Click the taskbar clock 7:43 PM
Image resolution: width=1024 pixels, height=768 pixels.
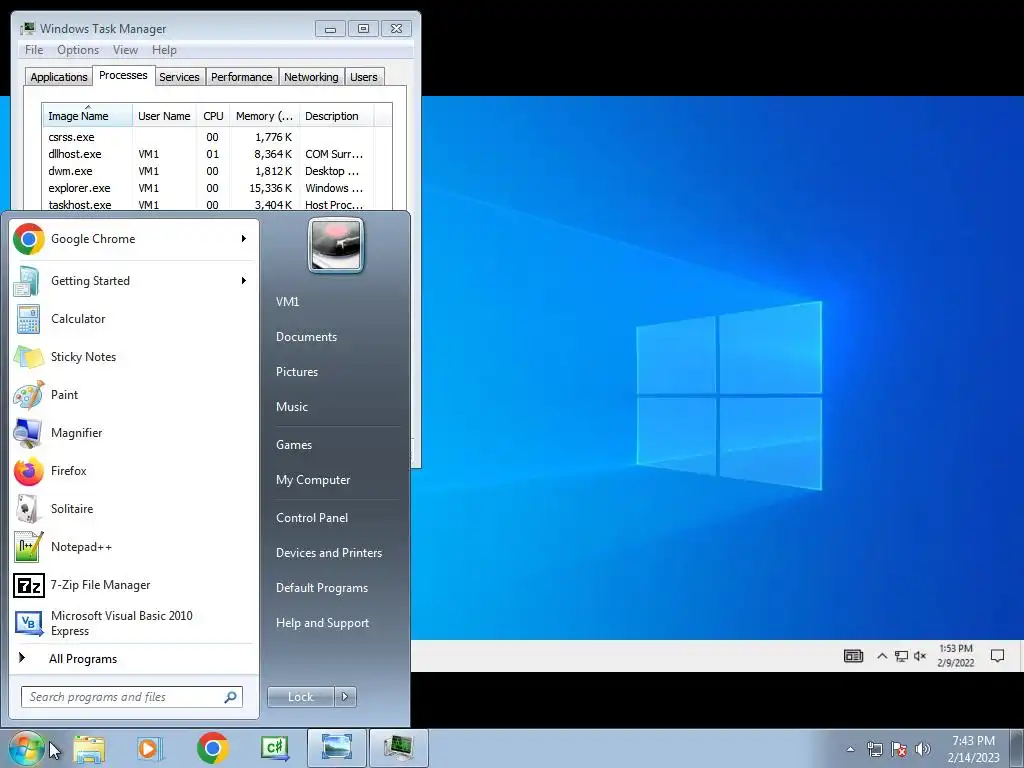click(973, 741)
